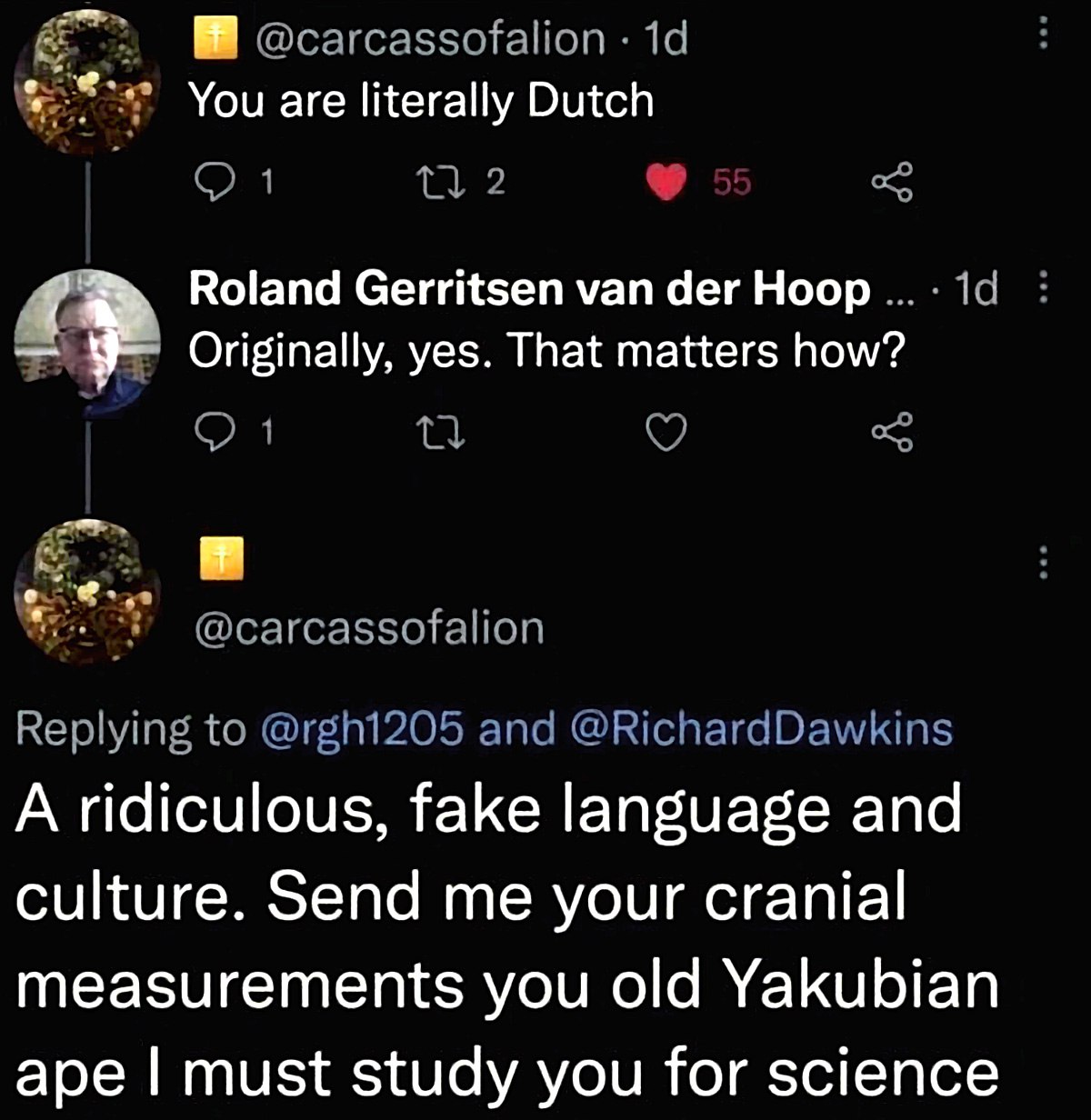The image size is (1091, 1120).
Task: Open @carcassofalion handle on main tweet
Action: click(369, 628)
